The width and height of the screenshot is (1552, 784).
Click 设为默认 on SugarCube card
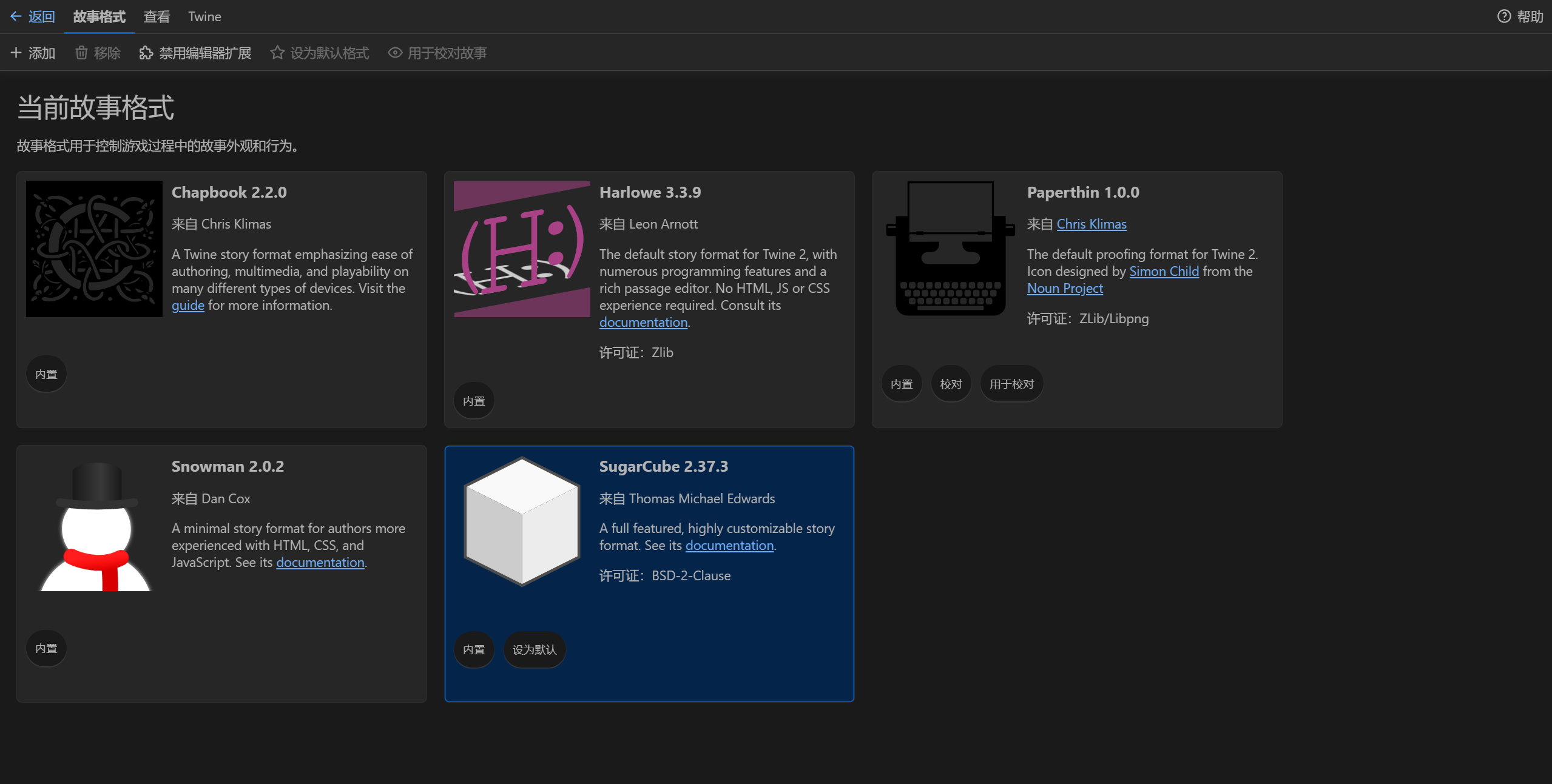pos(533,649)
